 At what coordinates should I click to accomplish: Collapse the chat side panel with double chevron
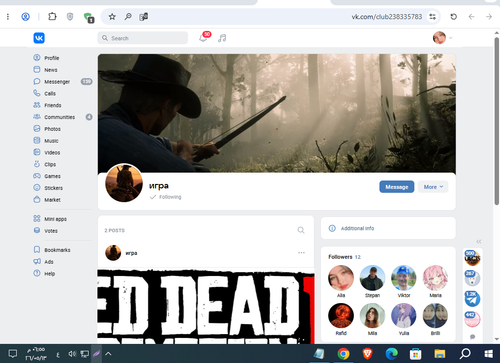point(479,241)
